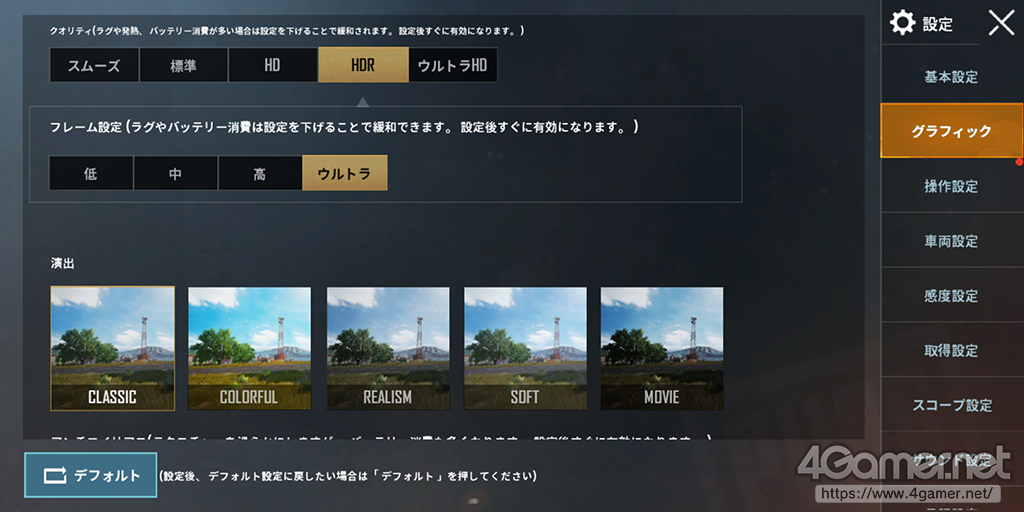
Task: Select スムーズ graphics quality
Action: pyautogui.click(x=94, y=65)
